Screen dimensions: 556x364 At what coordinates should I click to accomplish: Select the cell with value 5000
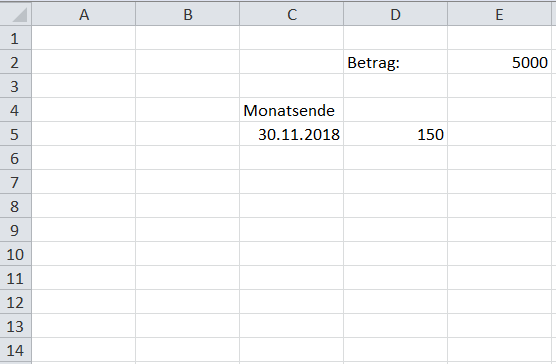point(499,62)
